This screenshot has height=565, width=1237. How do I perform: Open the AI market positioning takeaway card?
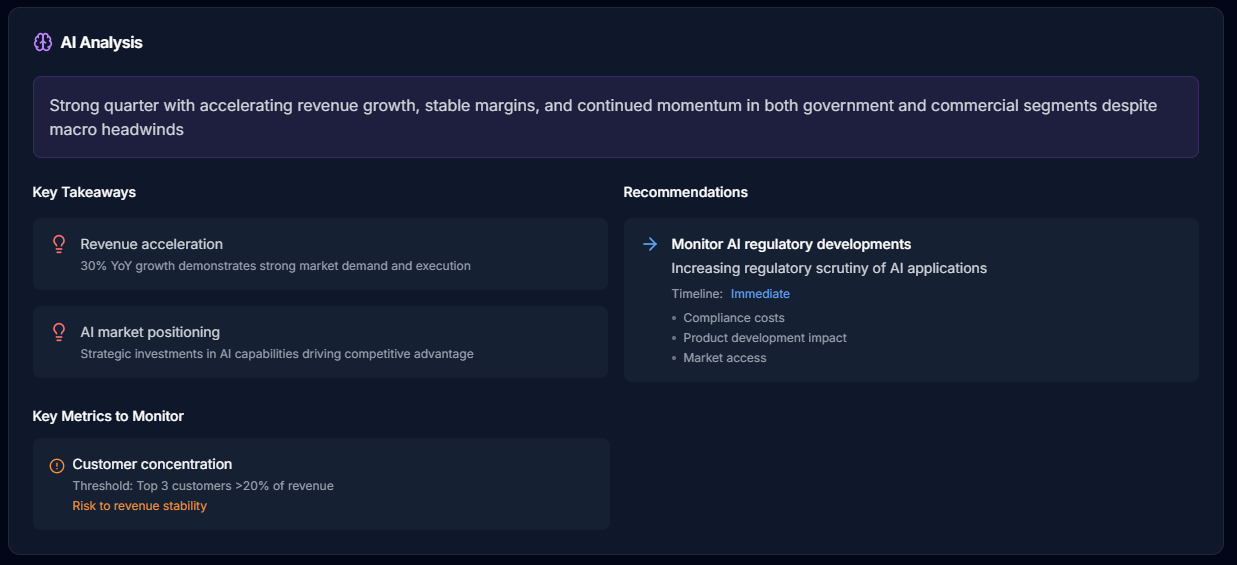pos(320,342)
